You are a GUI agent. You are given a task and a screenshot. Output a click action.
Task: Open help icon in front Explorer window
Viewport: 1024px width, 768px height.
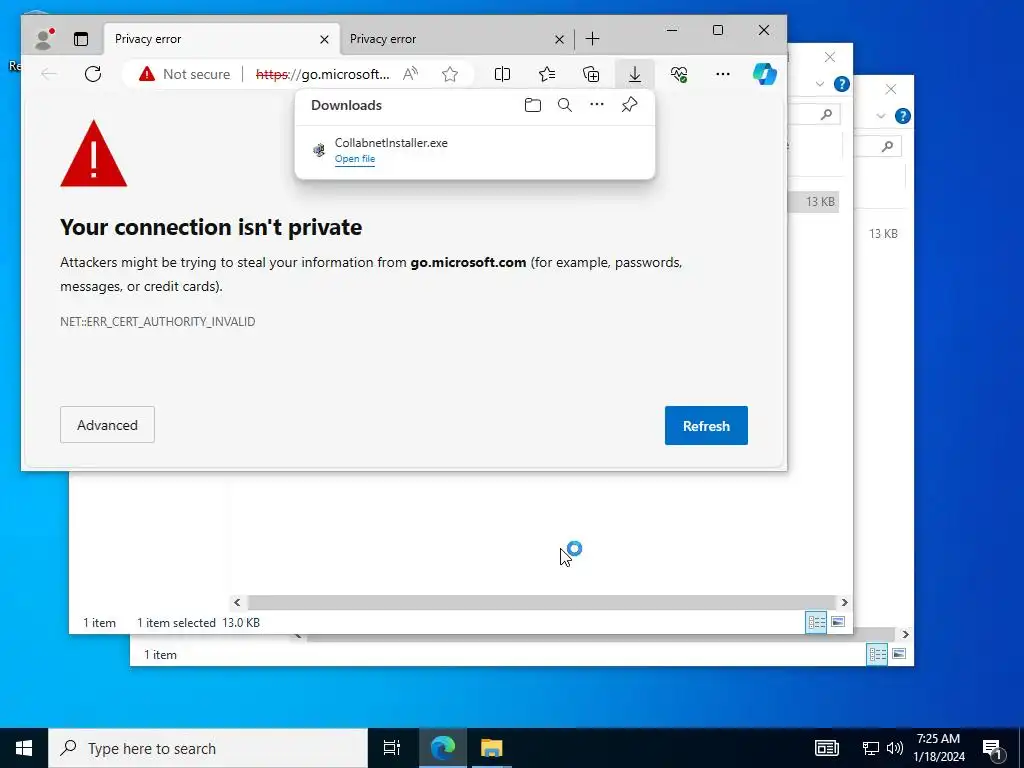(842, 84)
